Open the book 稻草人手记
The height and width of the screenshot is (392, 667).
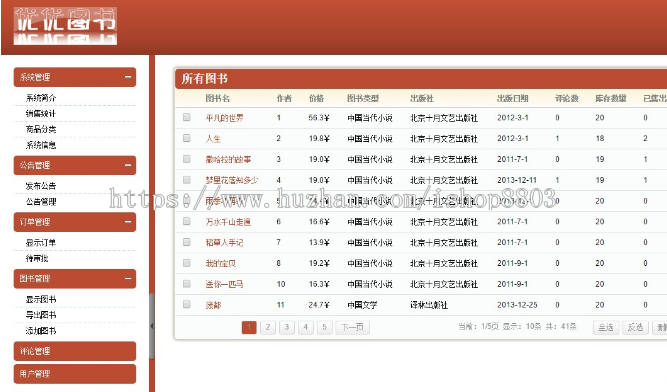pyautogui.click(x=224, y=243)
